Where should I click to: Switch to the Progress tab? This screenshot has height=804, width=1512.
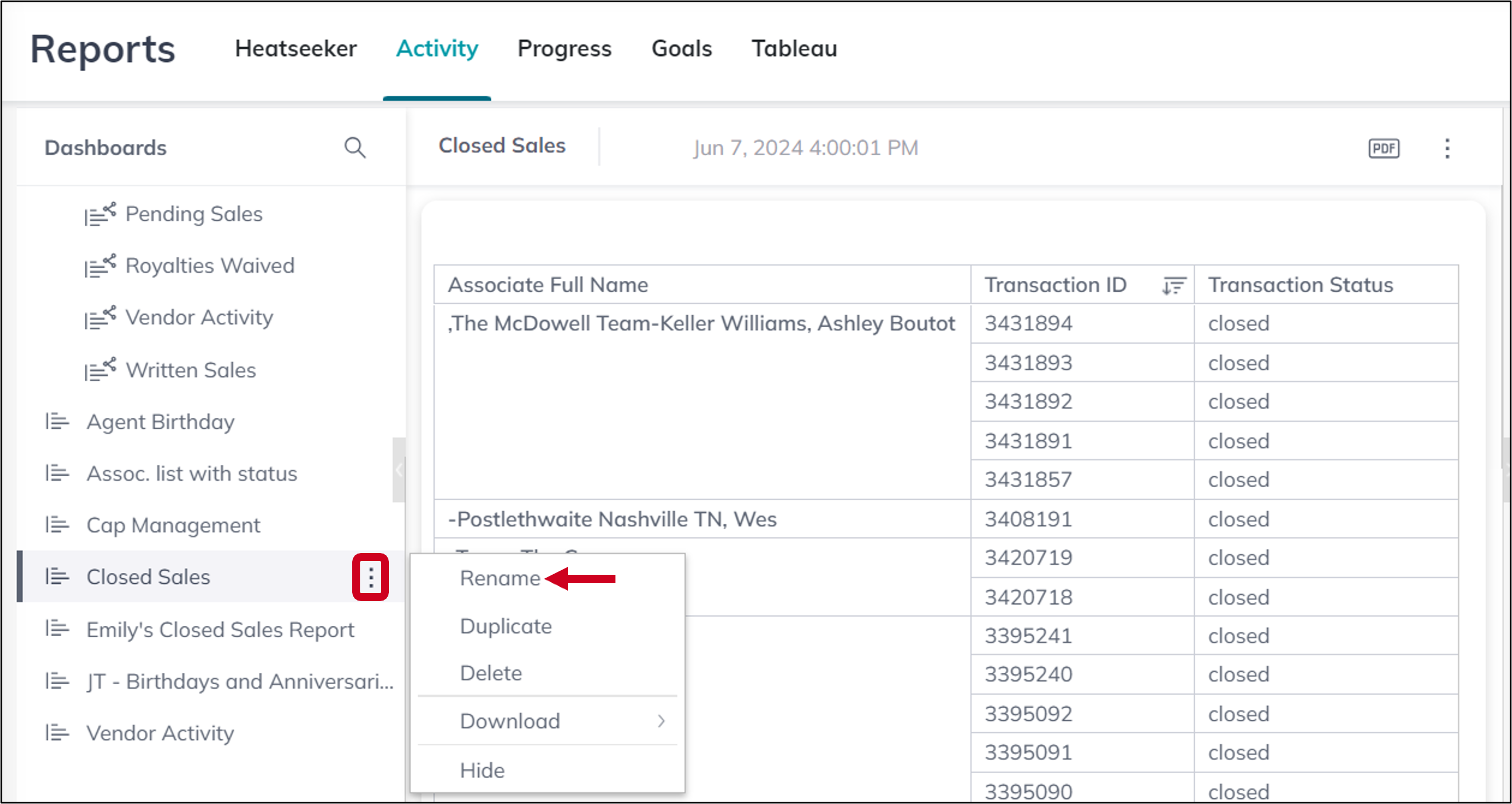(565, 49)
